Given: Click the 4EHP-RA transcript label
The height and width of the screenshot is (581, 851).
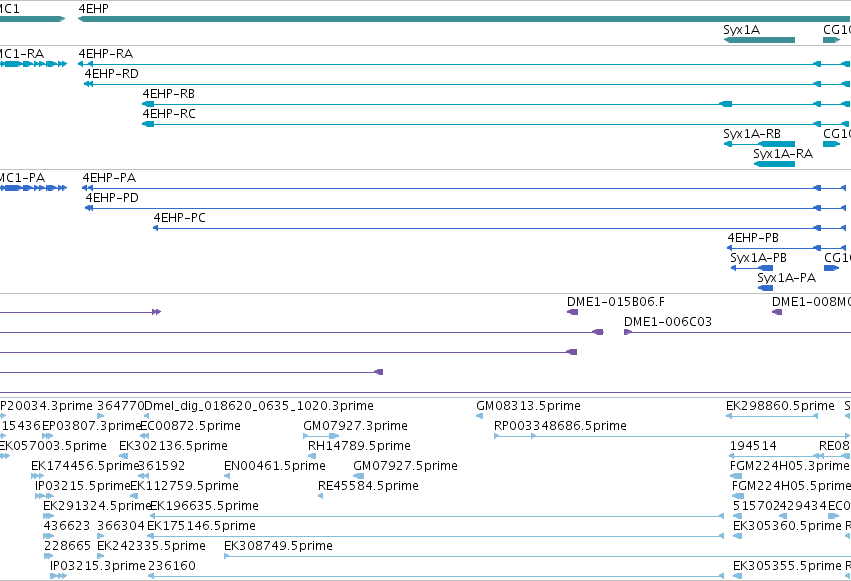Looking at the screenshot, I should point(106,54).
